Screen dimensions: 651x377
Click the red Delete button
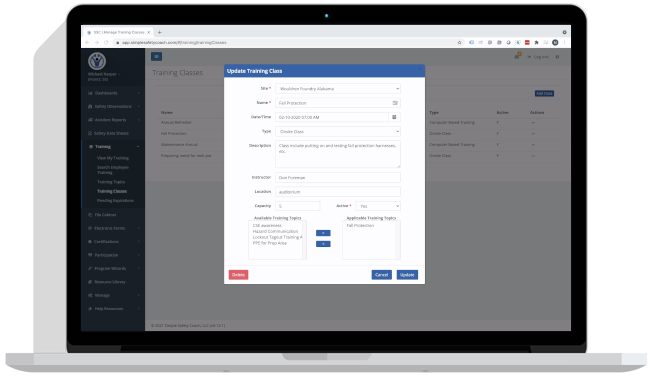[x=238, y=275]
